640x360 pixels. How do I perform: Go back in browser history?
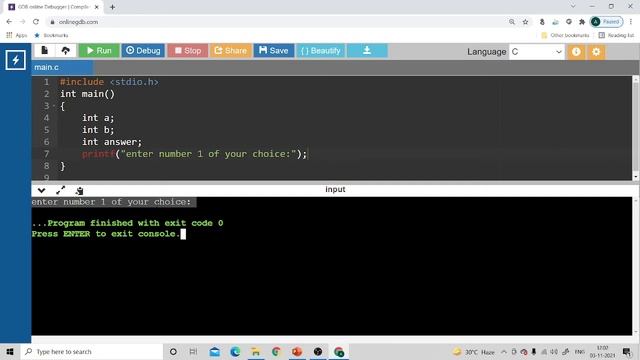coord(9,22)
